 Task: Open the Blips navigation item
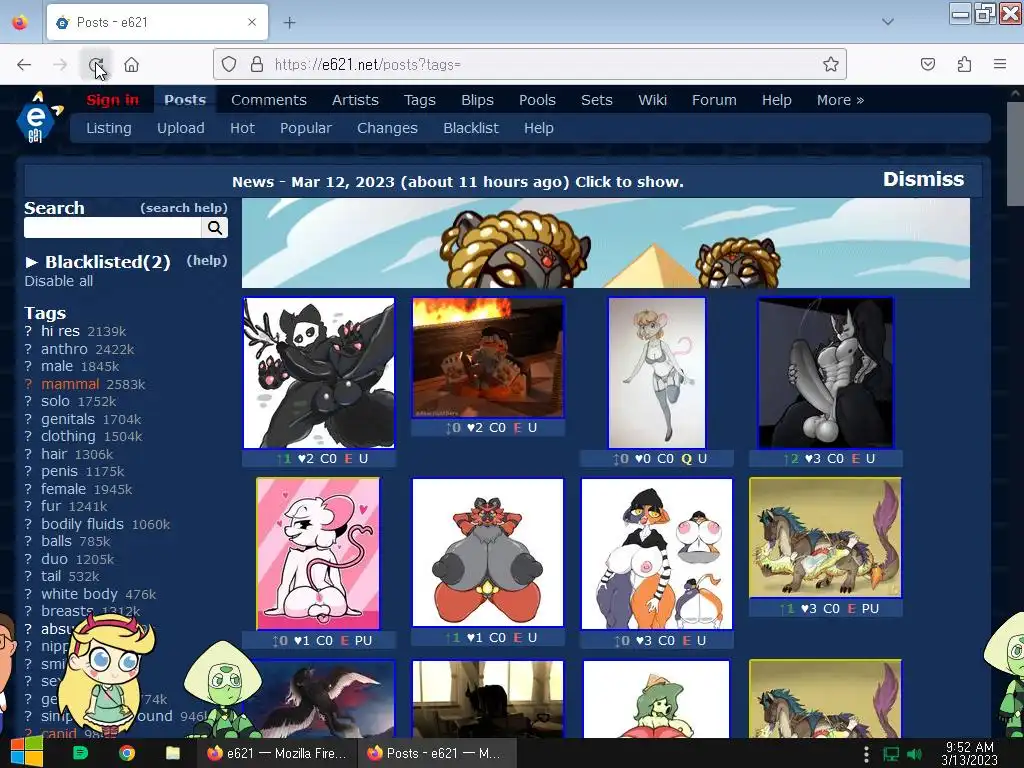477,100
